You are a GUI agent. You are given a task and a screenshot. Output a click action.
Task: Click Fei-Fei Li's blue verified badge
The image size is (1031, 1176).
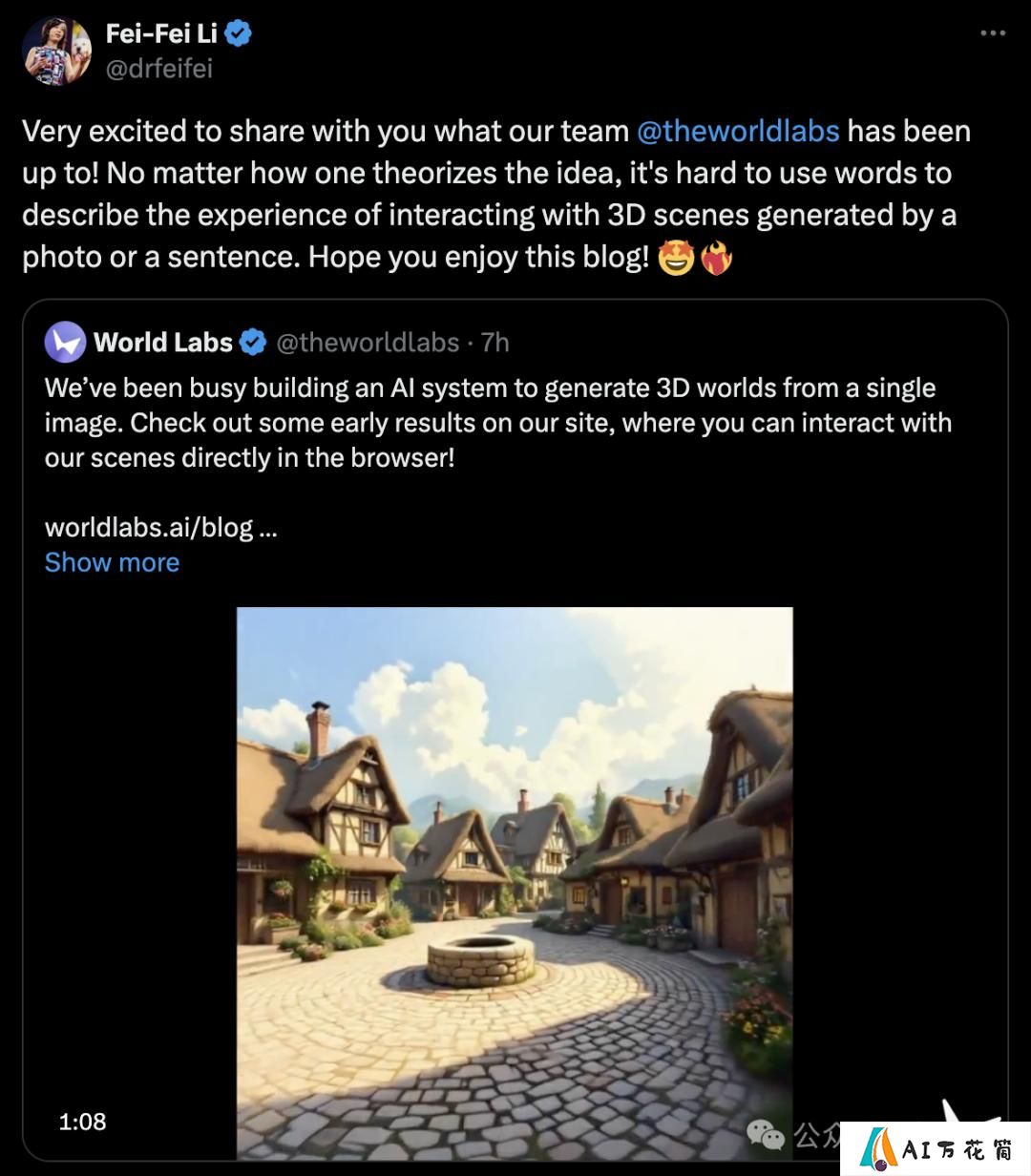(x=238, y=33)
